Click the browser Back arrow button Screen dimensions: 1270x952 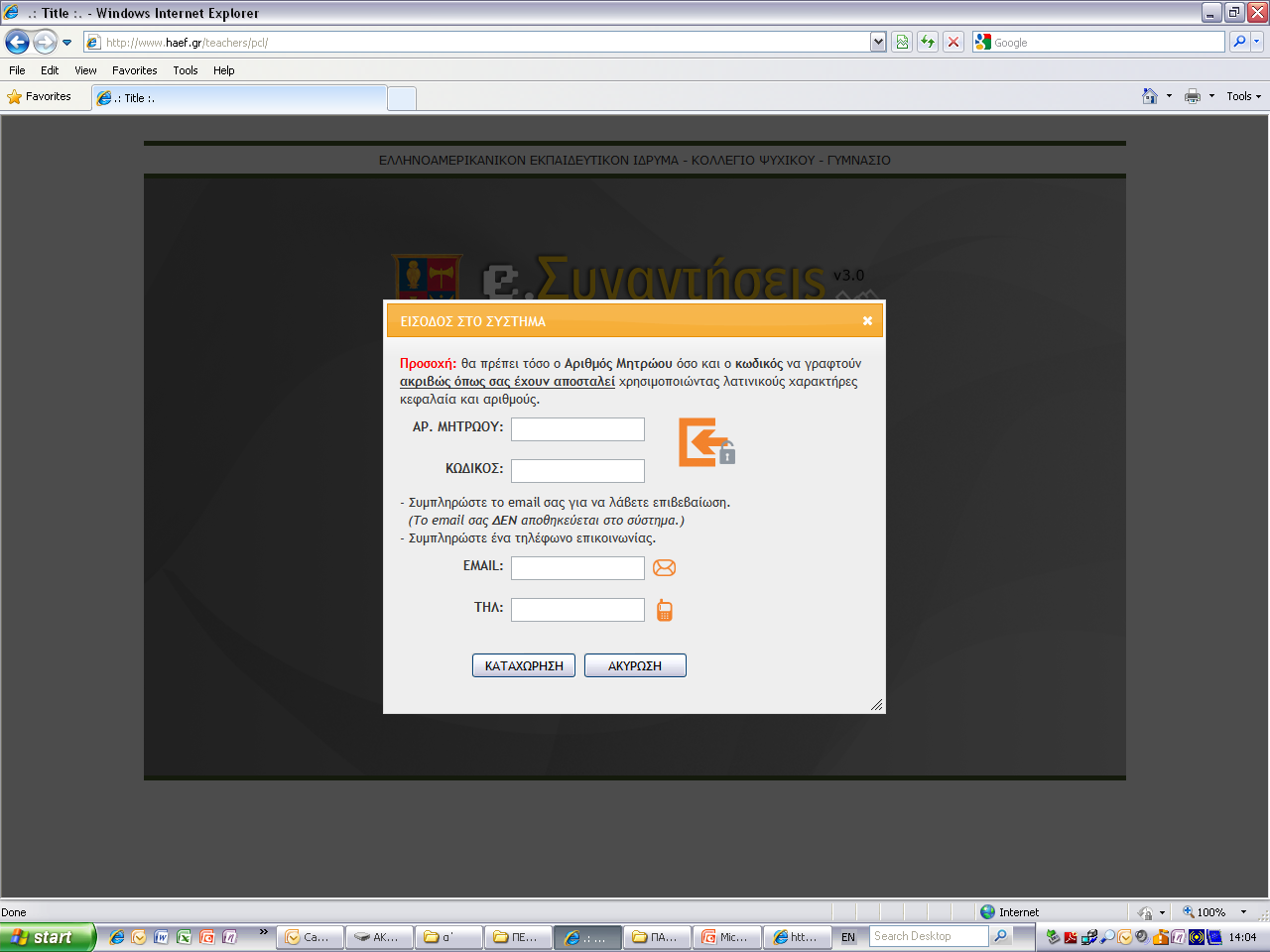[x=17, y=42]
